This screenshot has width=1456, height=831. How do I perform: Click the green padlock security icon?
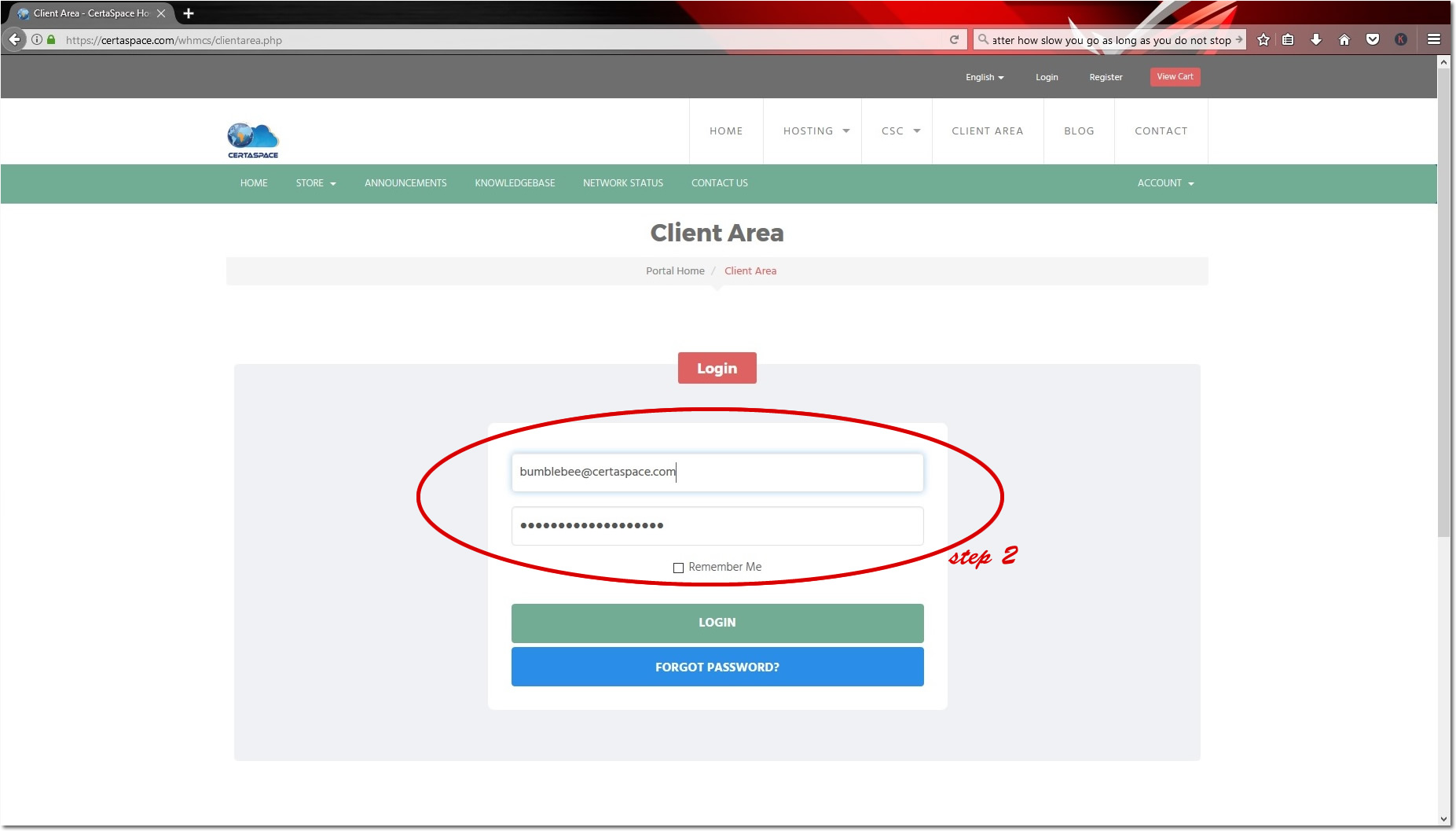[x=51, y=39]
